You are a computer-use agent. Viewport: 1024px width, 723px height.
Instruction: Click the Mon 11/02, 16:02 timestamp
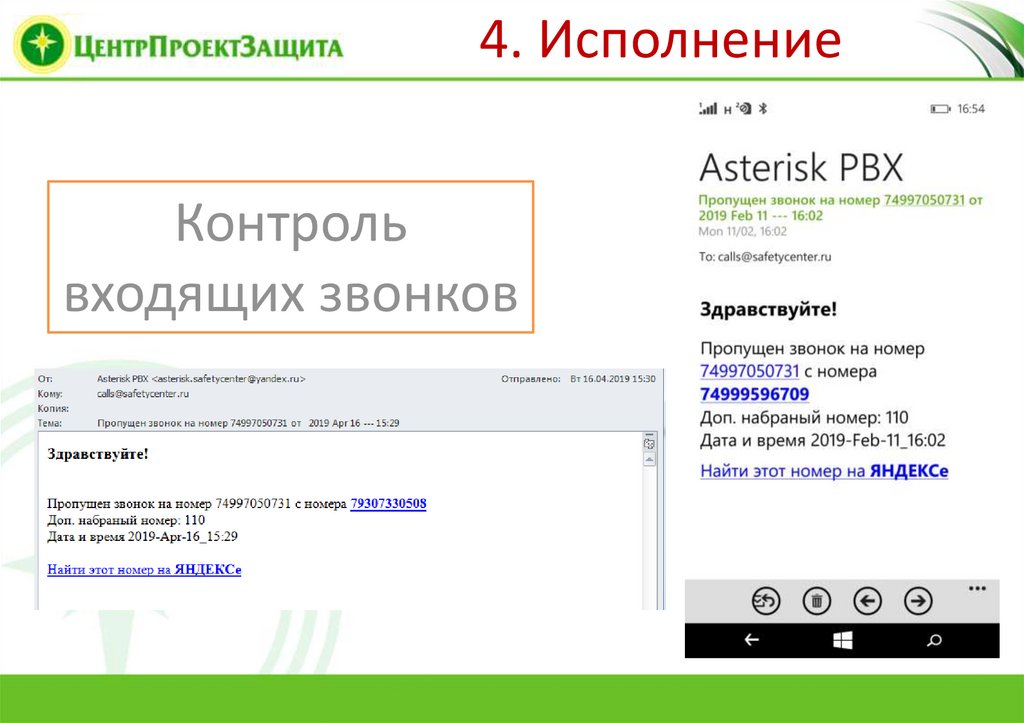pyautogui.click(x=743, y=231)
